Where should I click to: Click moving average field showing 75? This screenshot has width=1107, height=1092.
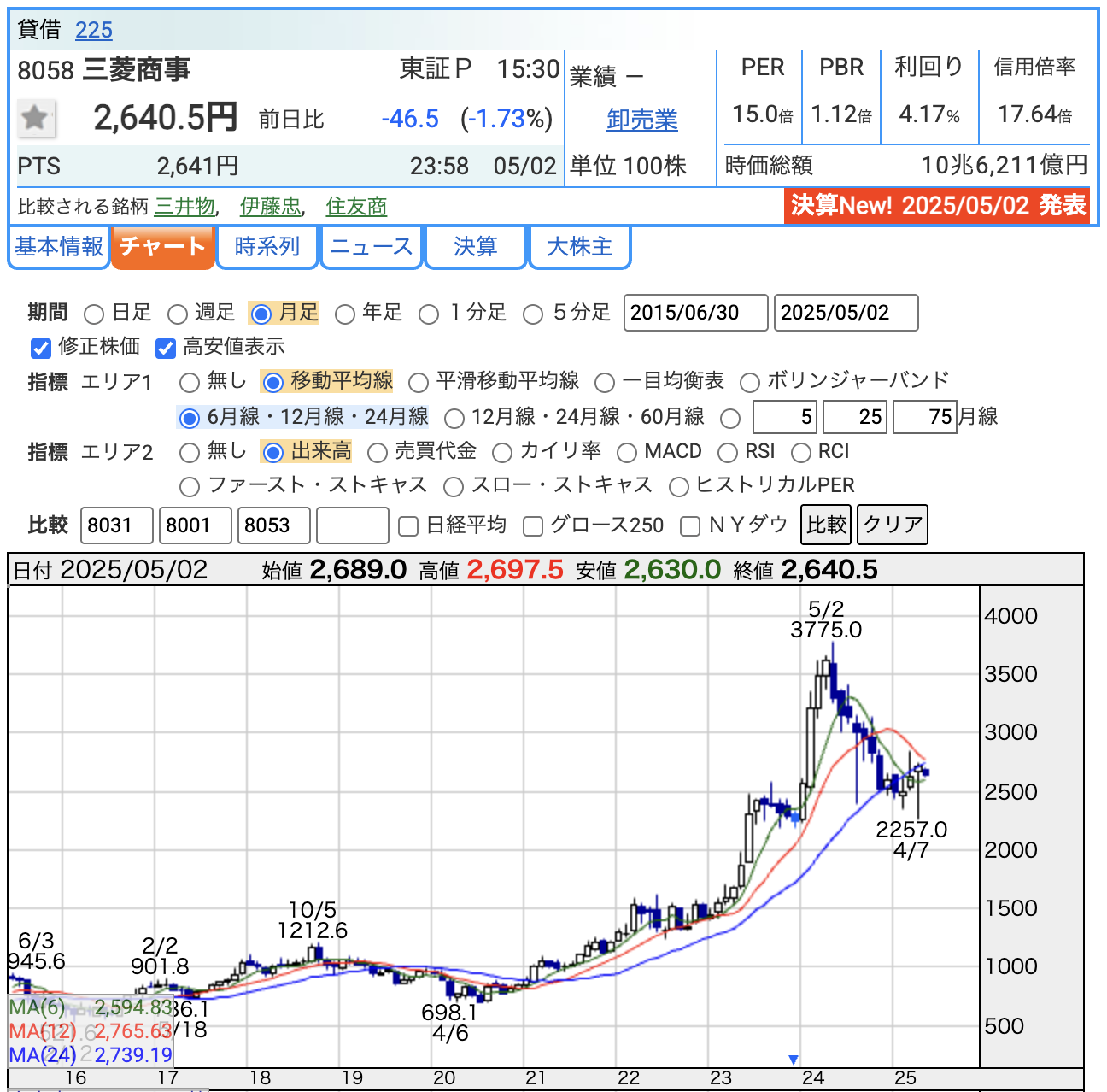click(x=925, y=417)
